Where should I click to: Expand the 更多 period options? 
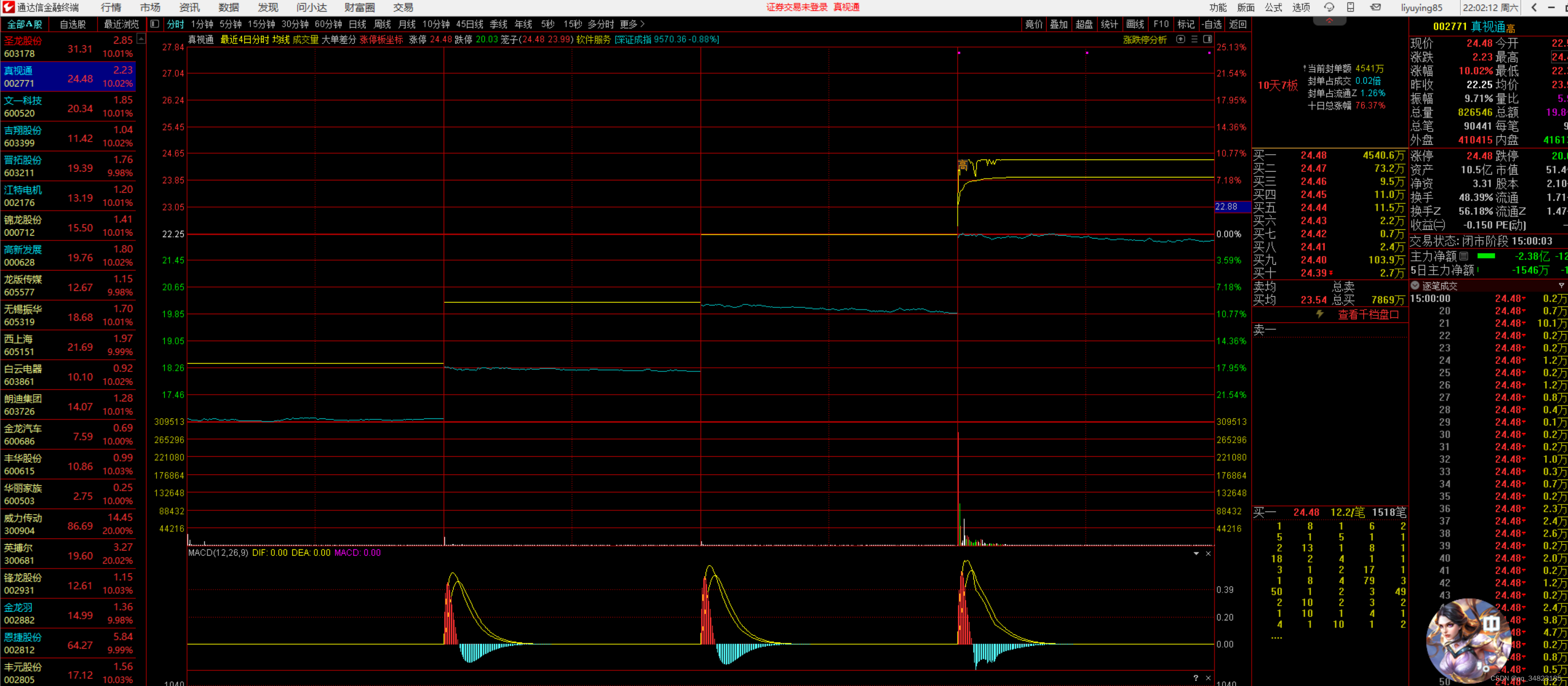pos(632,25)
